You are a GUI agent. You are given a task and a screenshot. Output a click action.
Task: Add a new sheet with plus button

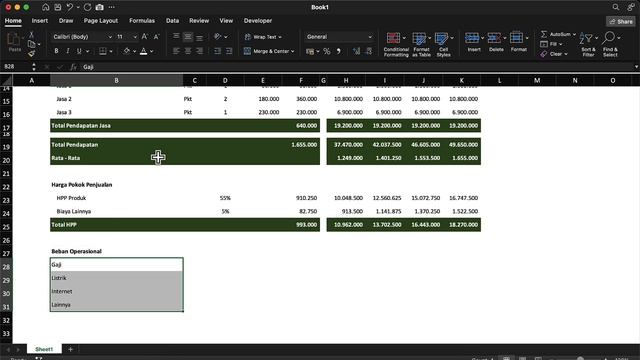tap(70, 349)
